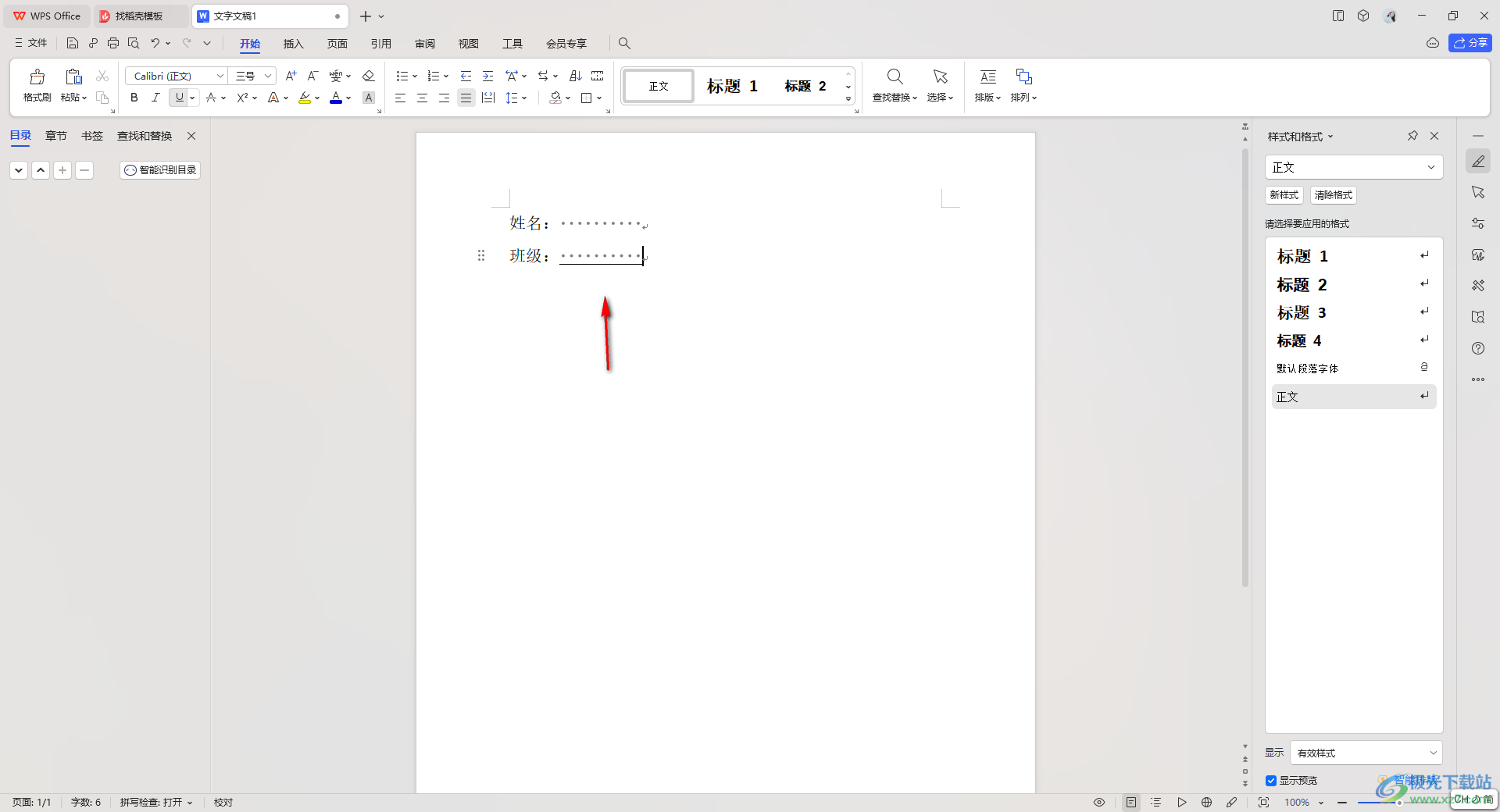Toggle strikethrough text formatting
The height and width of the screenshot is (812, 1500).
(x=211, y=98)
